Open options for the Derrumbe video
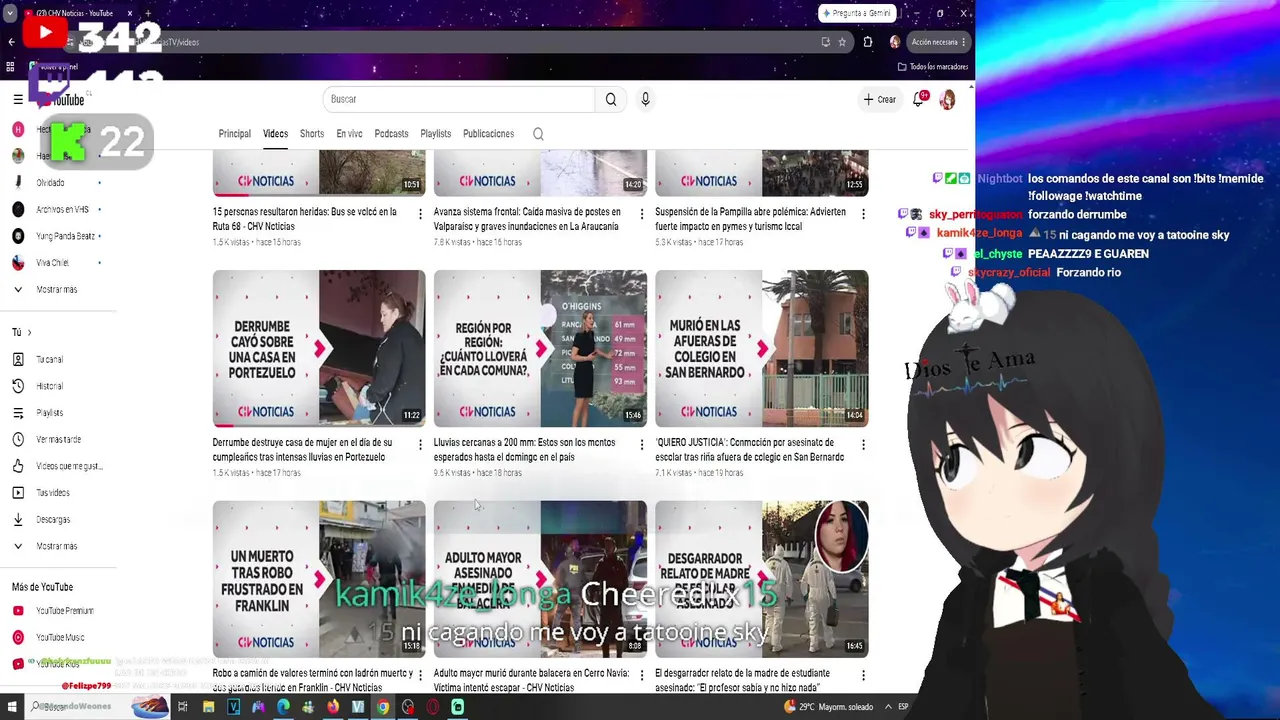 [x=420, y=444]
